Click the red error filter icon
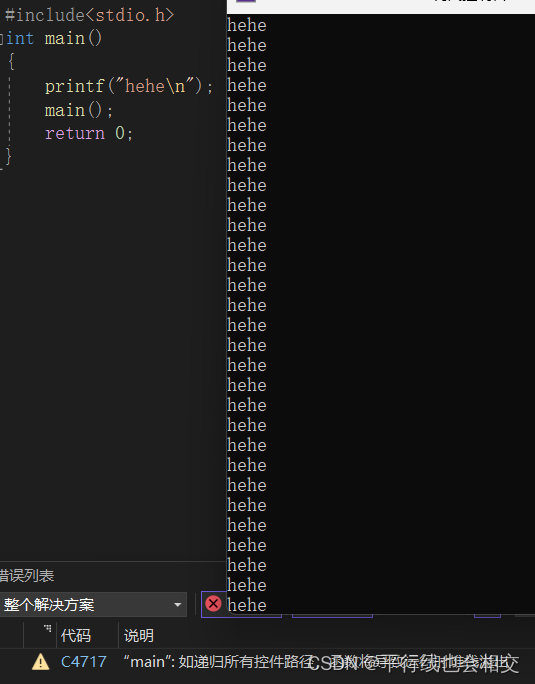 click(x=213, y=604)
